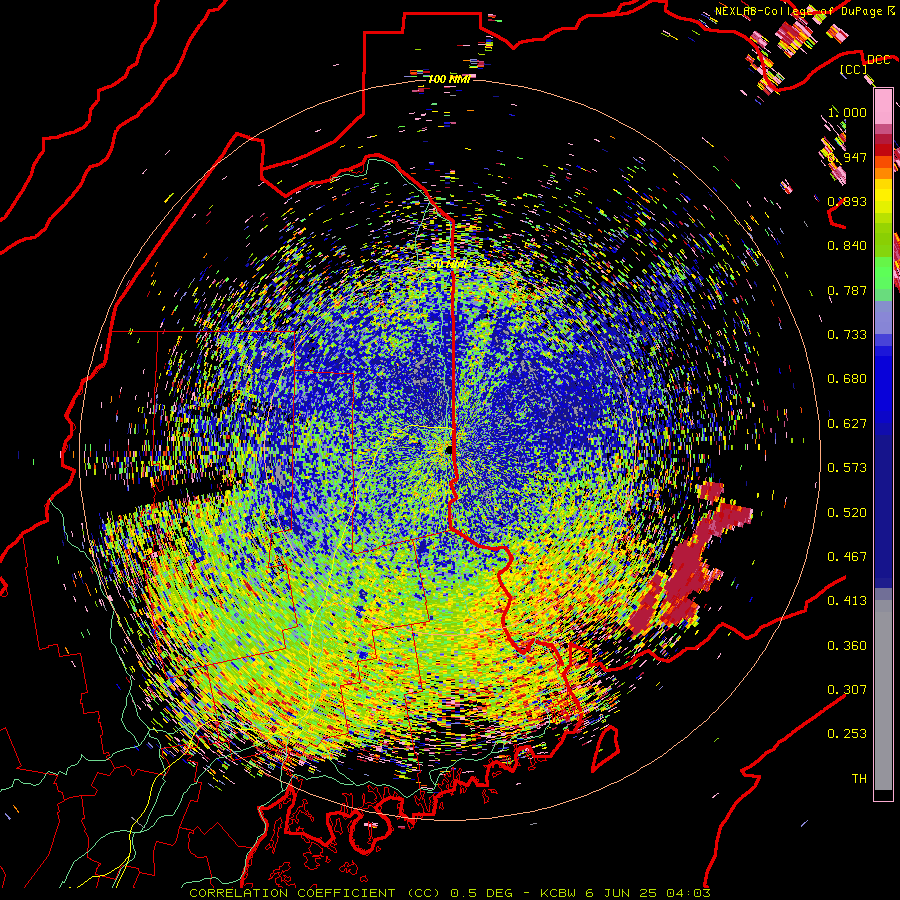Click the 04:03 timestamp in the caption

pos(688,893)
